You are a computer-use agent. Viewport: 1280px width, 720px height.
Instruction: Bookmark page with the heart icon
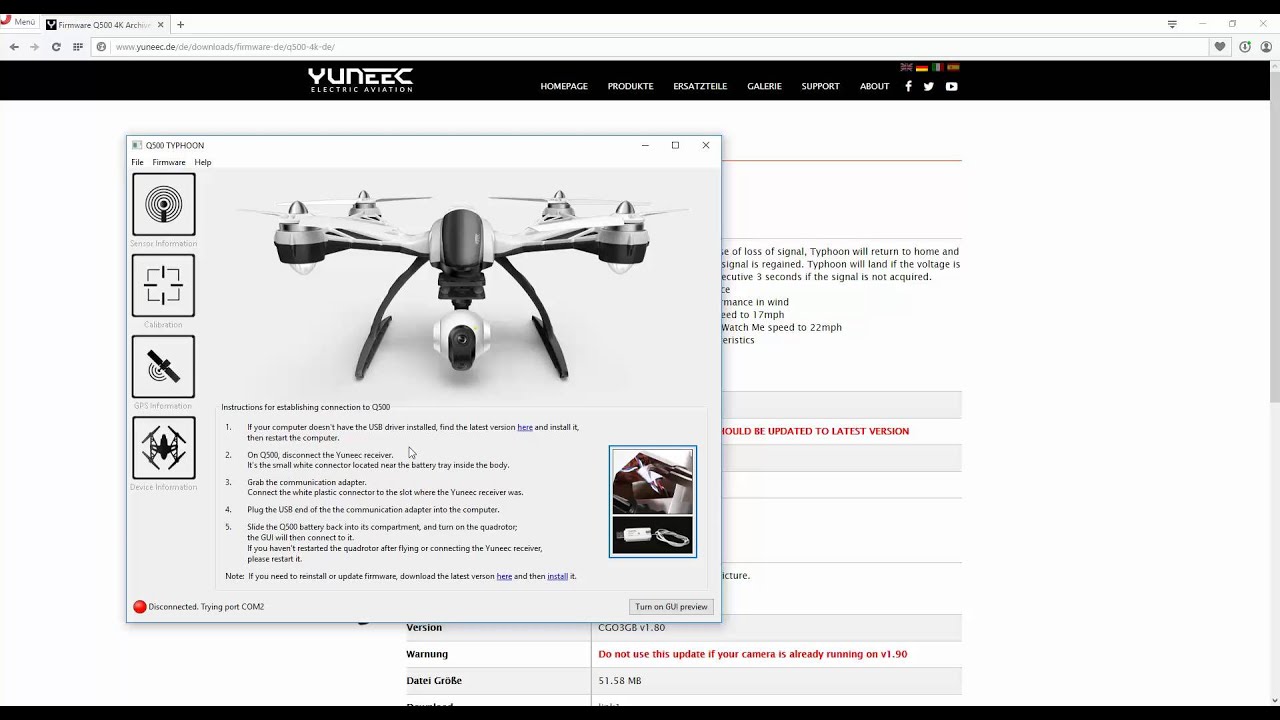point(1220,47)
